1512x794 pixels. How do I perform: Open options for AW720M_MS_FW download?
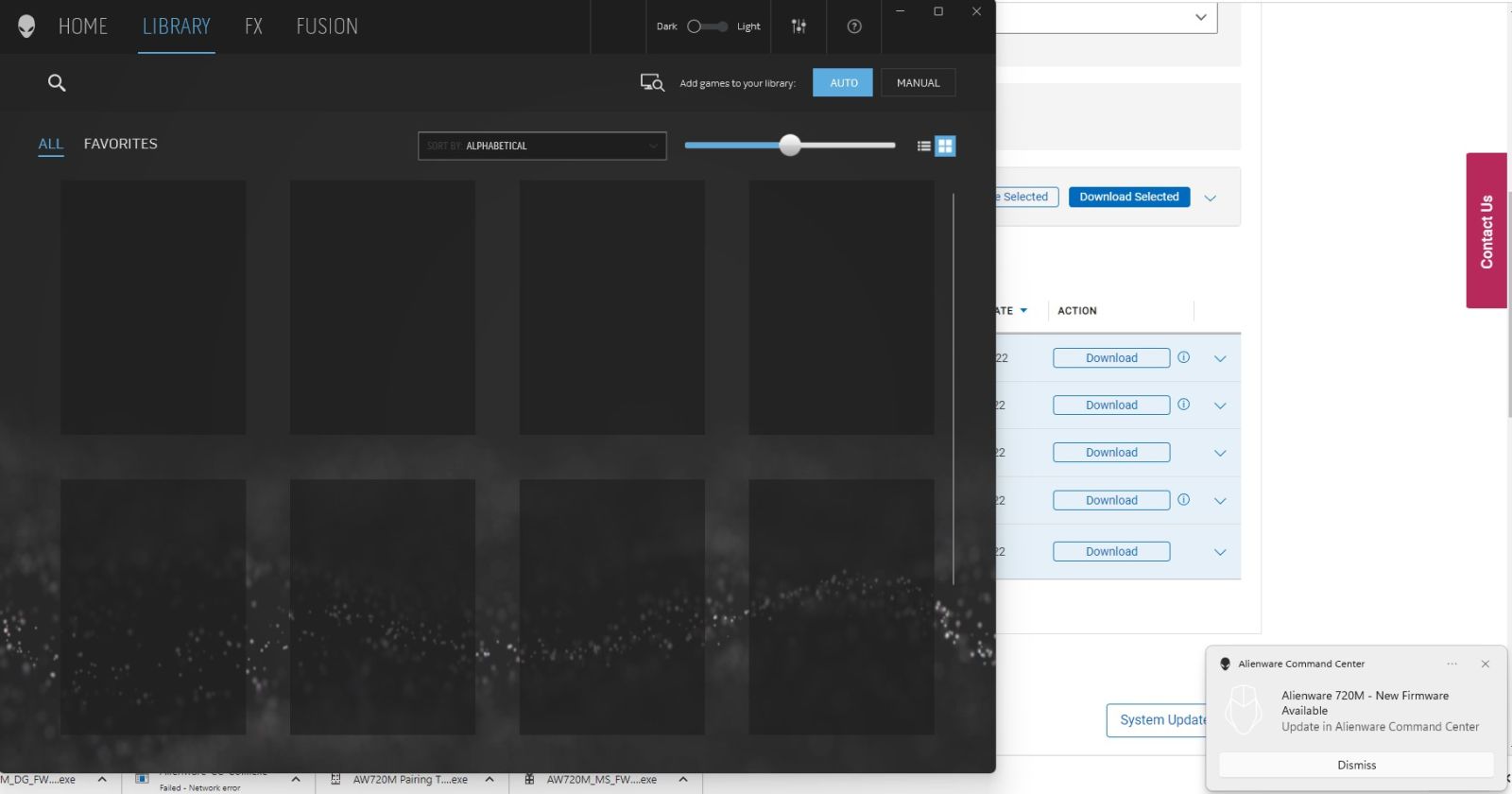[x=683, y=780]
